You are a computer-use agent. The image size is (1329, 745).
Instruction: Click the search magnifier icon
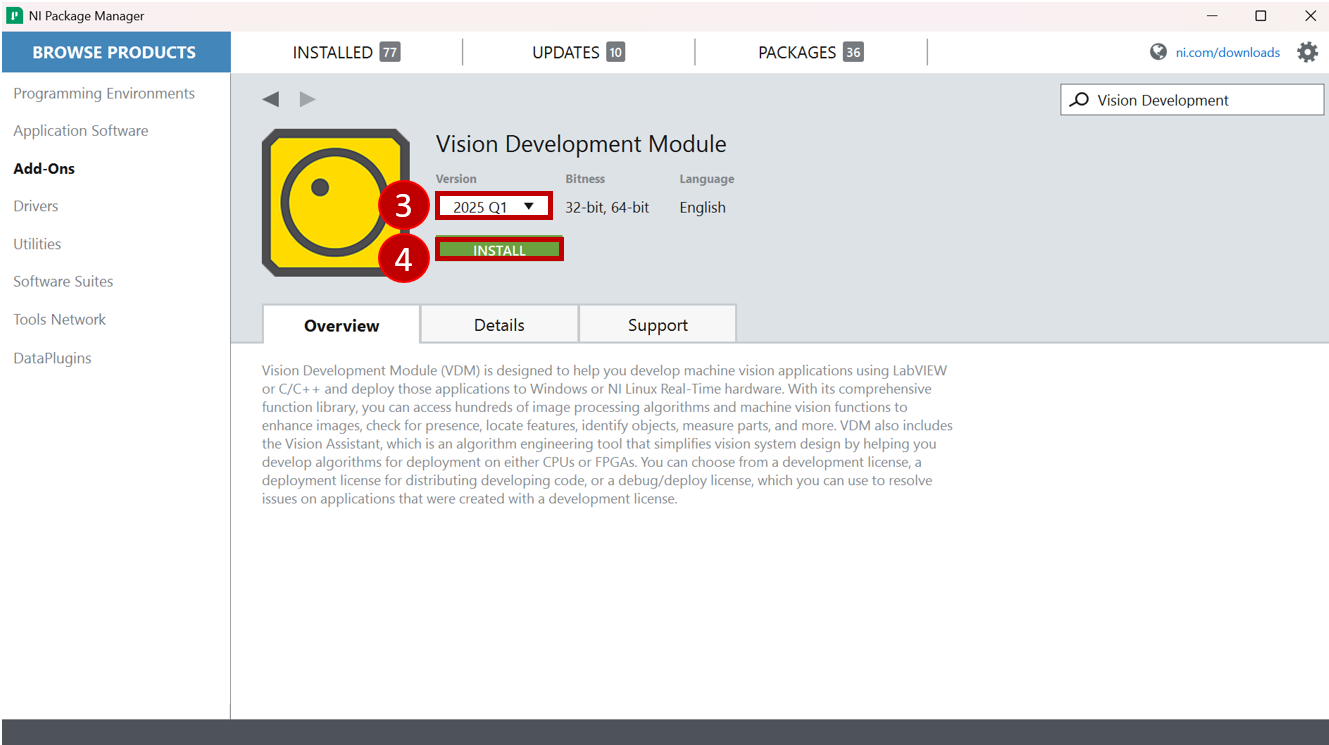coord(1079,100)
